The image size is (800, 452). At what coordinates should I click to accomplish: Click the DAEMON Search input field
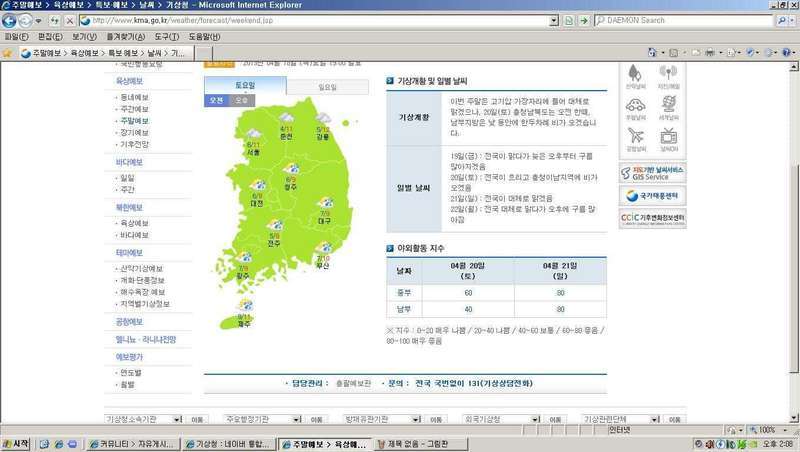[x=684, y=20]
